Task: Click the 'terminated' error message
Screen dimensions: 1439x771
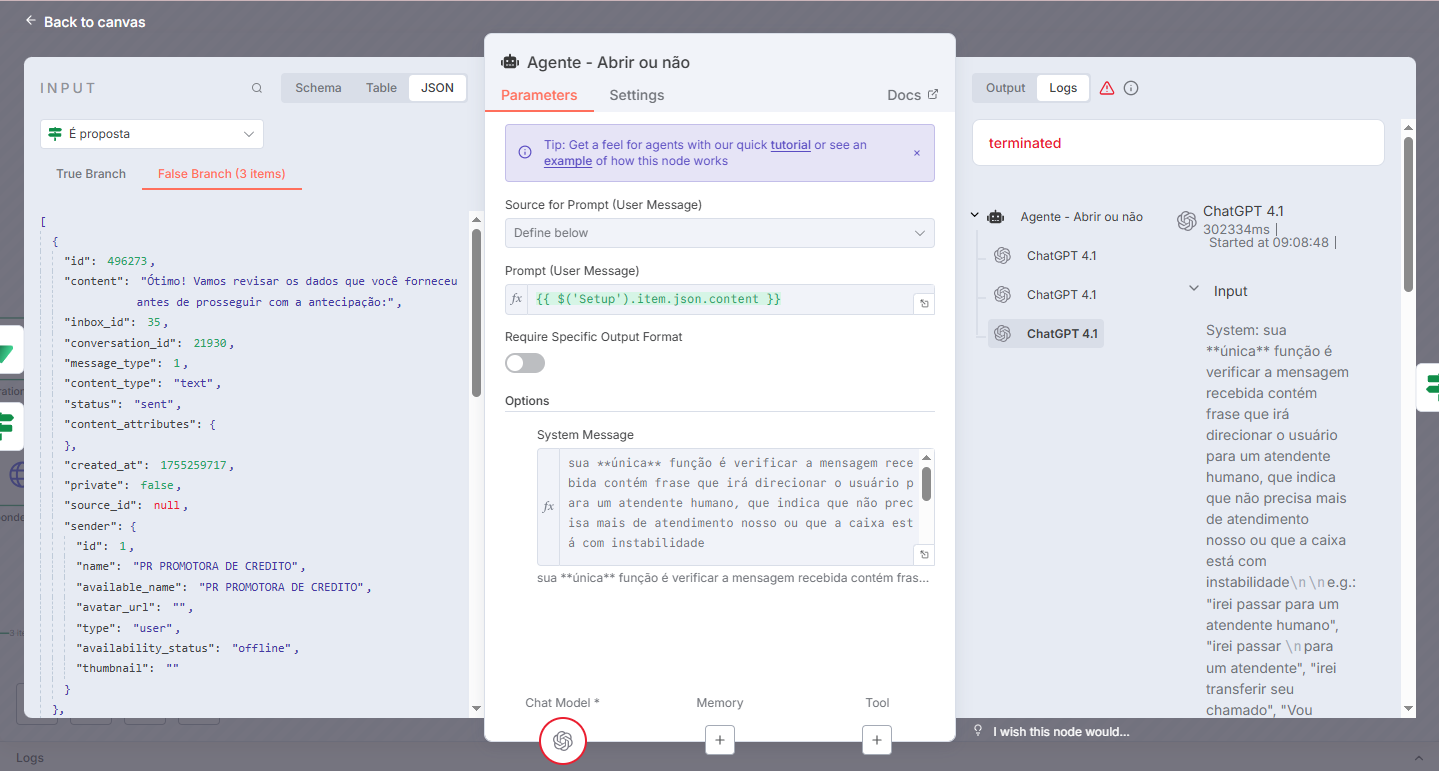Action: click(x=1025, y=143)
